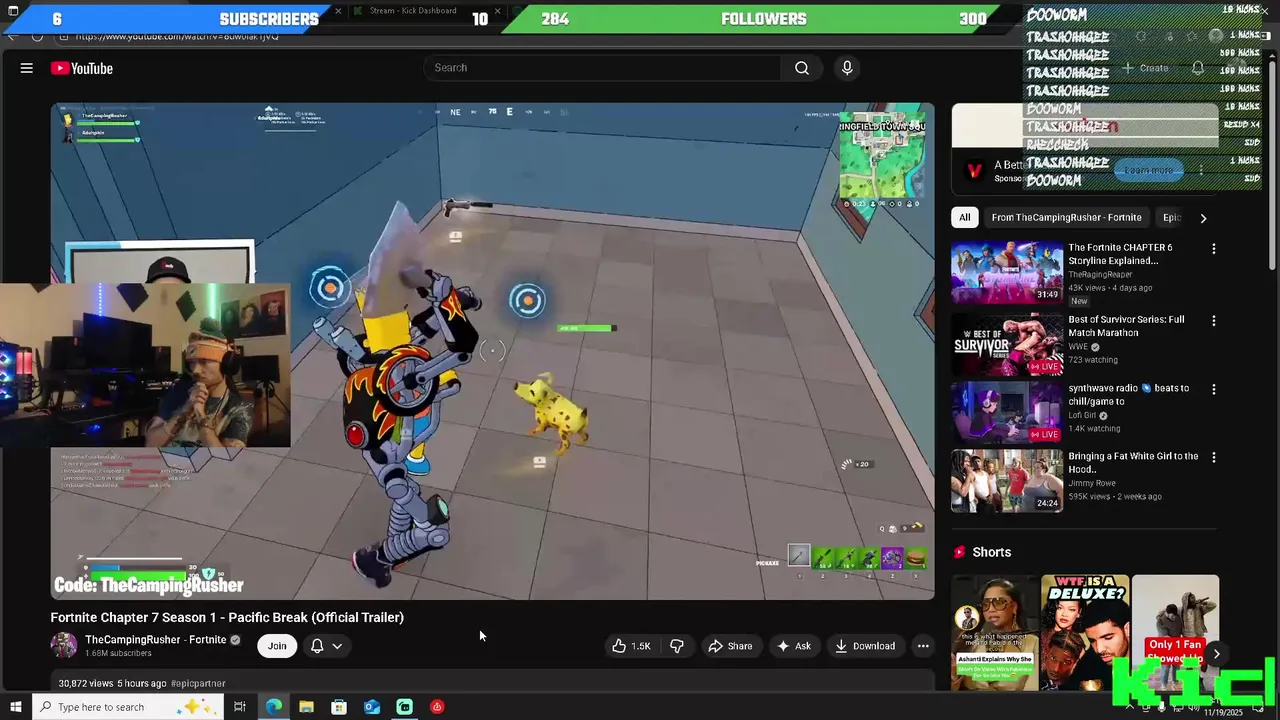Image resolution: width=1280 pixels, height=720 pixels.
Task: Open Fortnite CHAPTER 6 Storyline thumbnail
Action: pyautogui.click(x=1007, y=272)
